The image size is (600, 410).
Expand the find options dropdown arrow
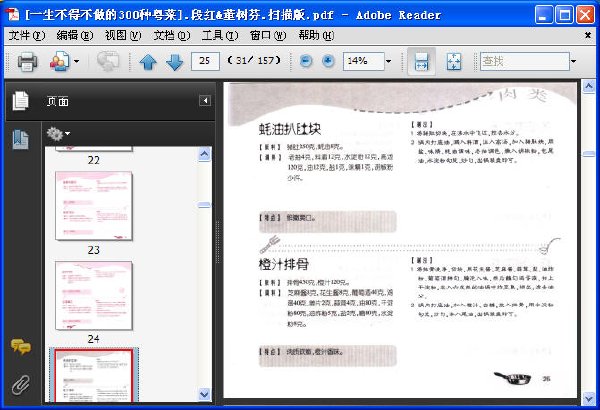point(573,61)
